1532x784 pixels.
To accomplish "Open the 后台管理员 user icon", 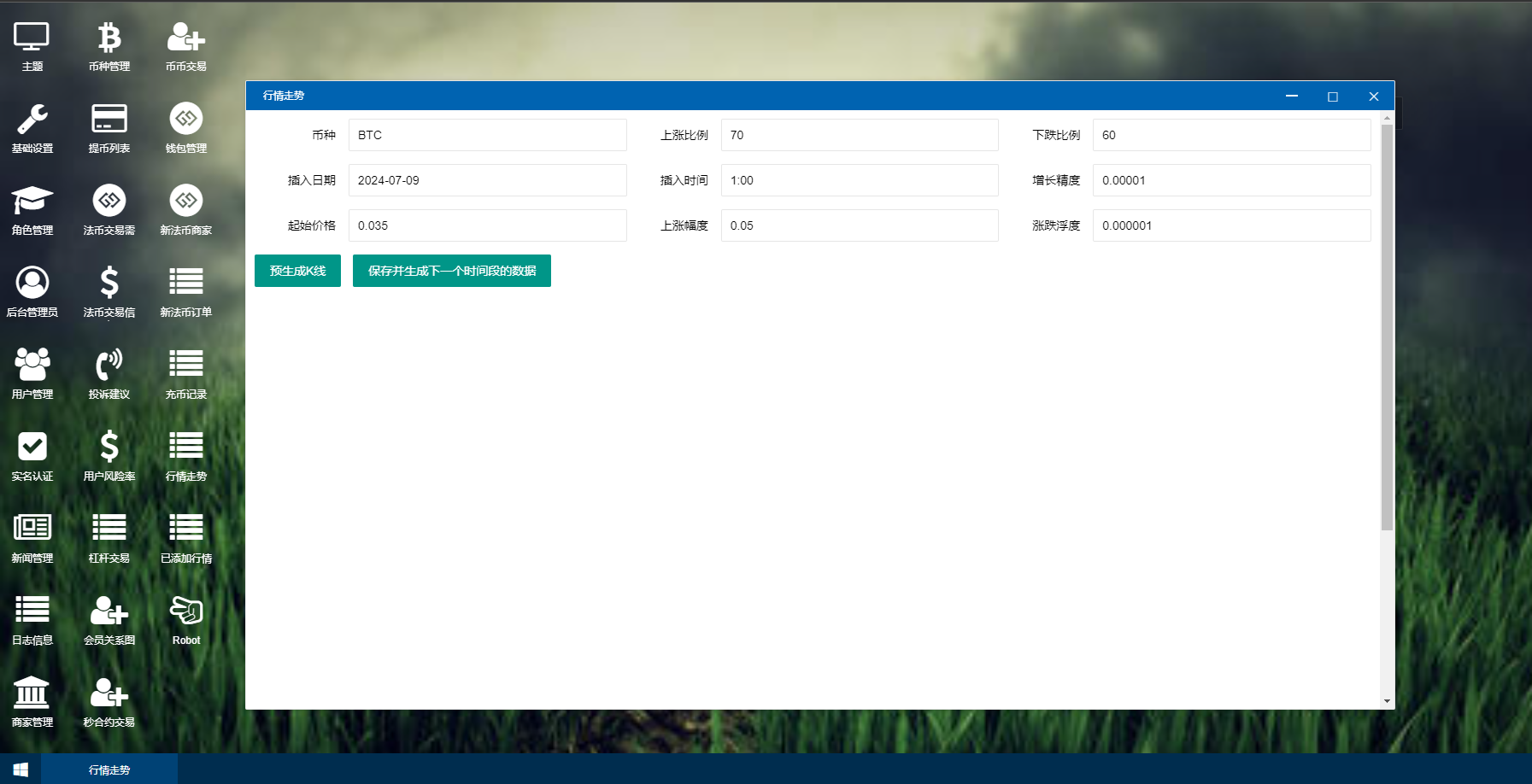I will pyautogui.click(x=32, y=284).
